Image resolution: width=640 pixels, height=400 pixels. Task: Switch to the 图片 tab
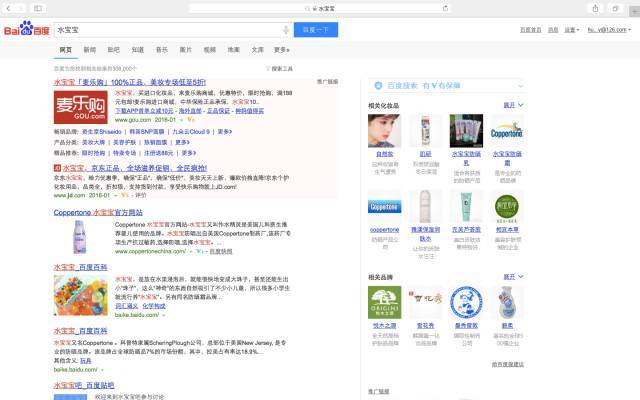click(x=185, y=50)
